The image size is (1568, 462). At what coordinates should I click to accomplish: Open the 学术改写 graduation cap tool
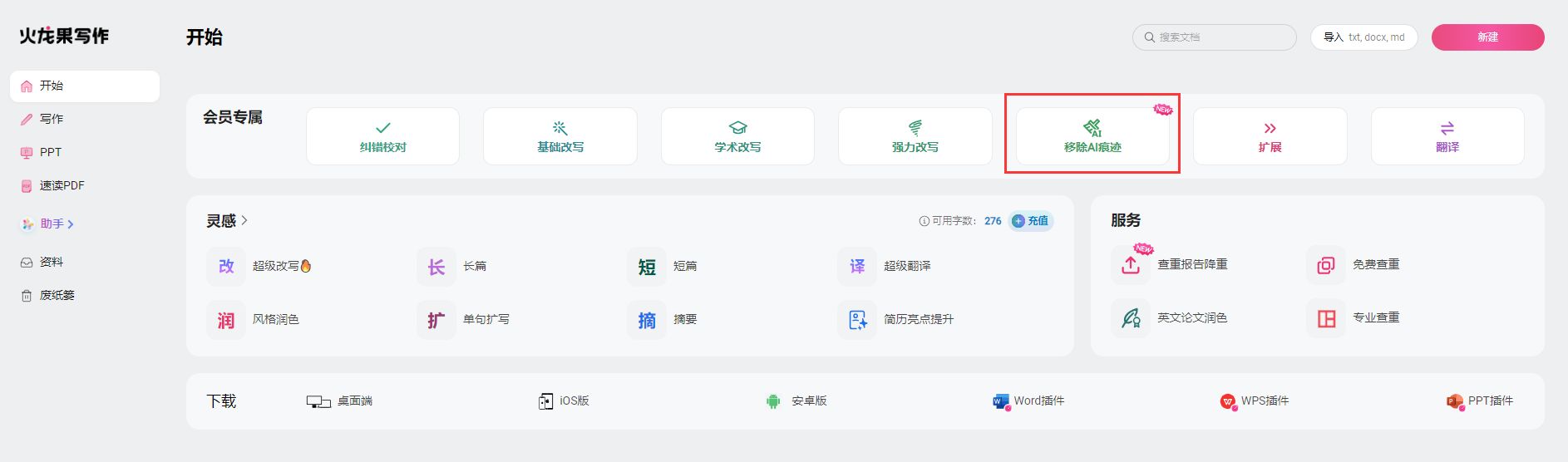737,128
